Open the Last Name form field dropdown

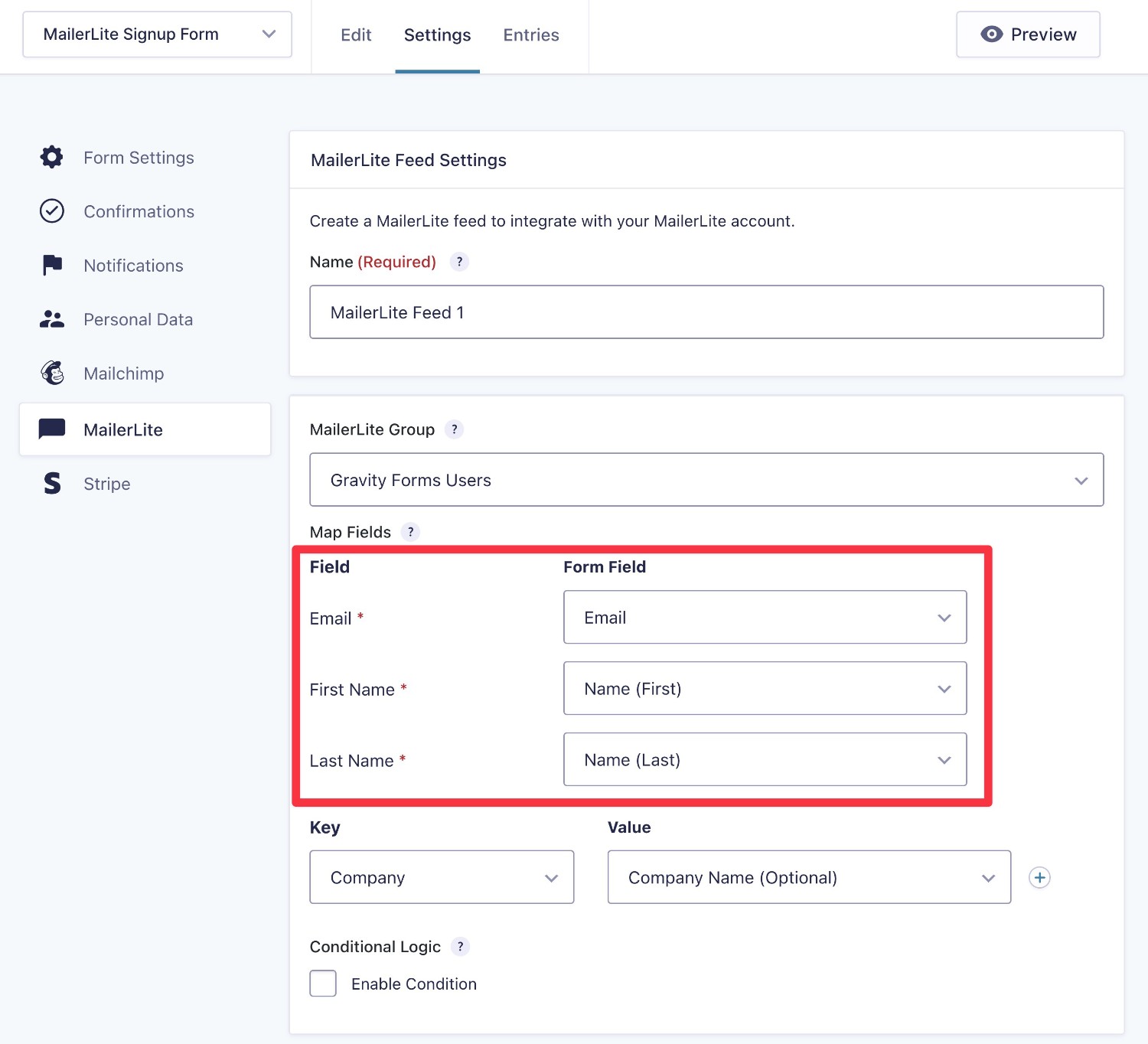[x=765, y=759]
